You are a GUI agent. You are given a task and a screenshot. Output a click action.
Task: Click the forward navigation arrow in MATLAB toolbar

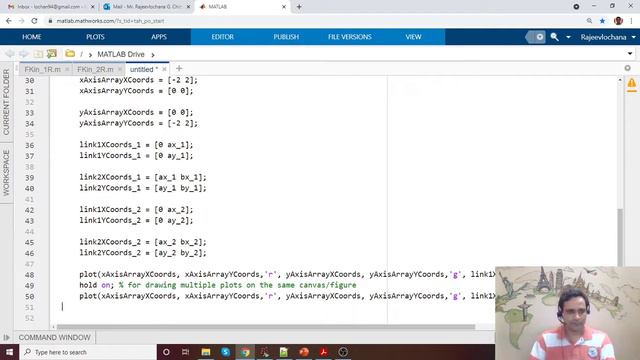point(23,54)
